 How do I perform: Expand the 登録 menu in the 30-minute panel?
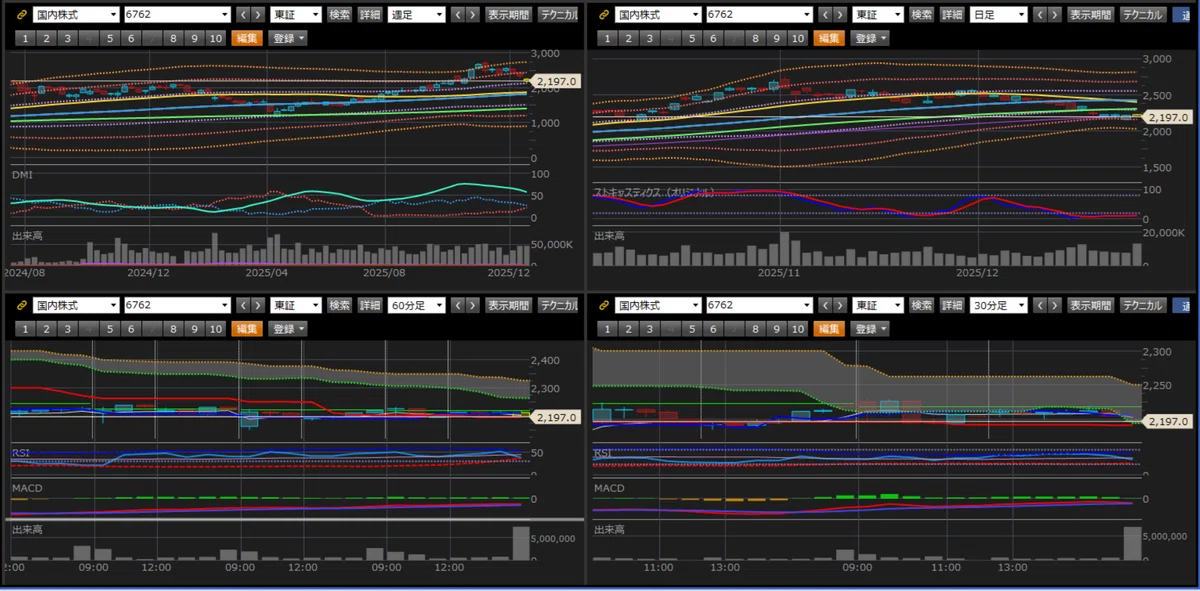click(870, 328)
